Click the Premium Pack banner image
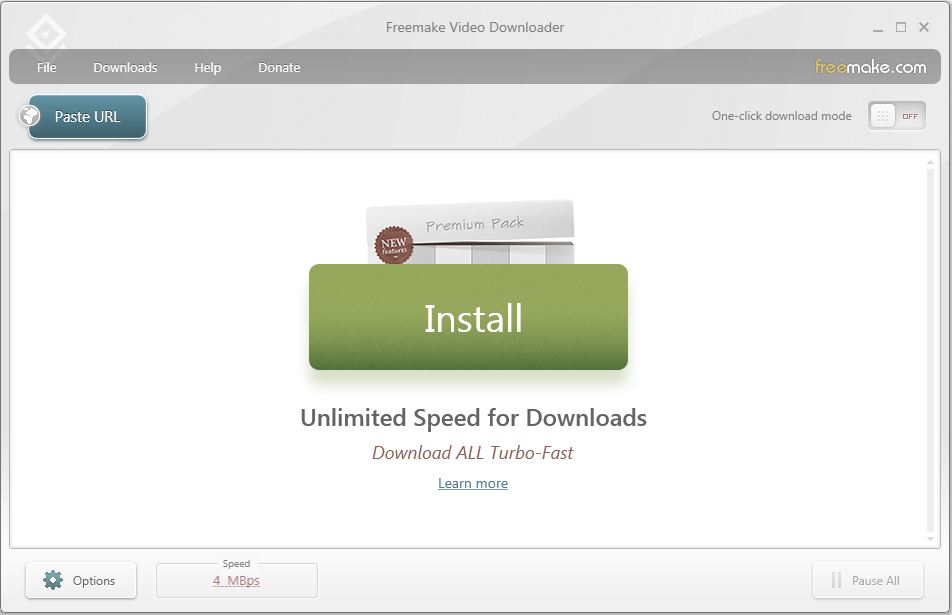The width and height of the screenshot is (952, 615). click(470, 232)
